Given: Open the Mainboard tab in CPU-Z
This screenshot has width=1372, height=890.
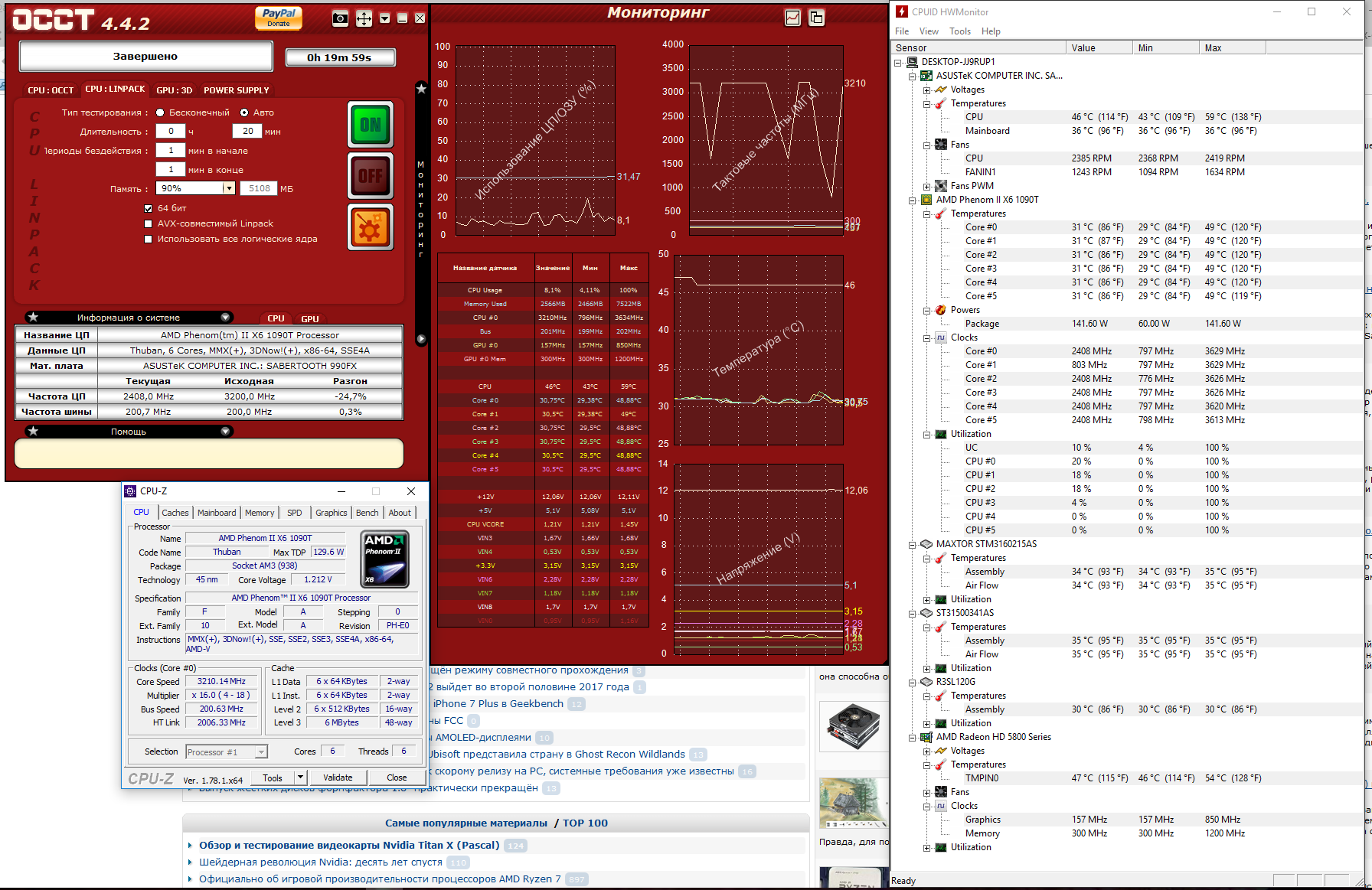Looking at the screenshot, I should [x=217, y=513].
